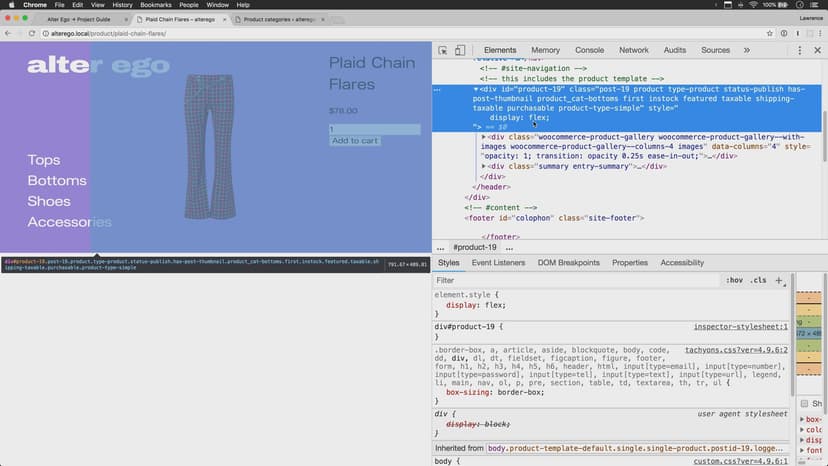Reload the page with the refresh icon
828x466 pixels.
pos(30,34)
